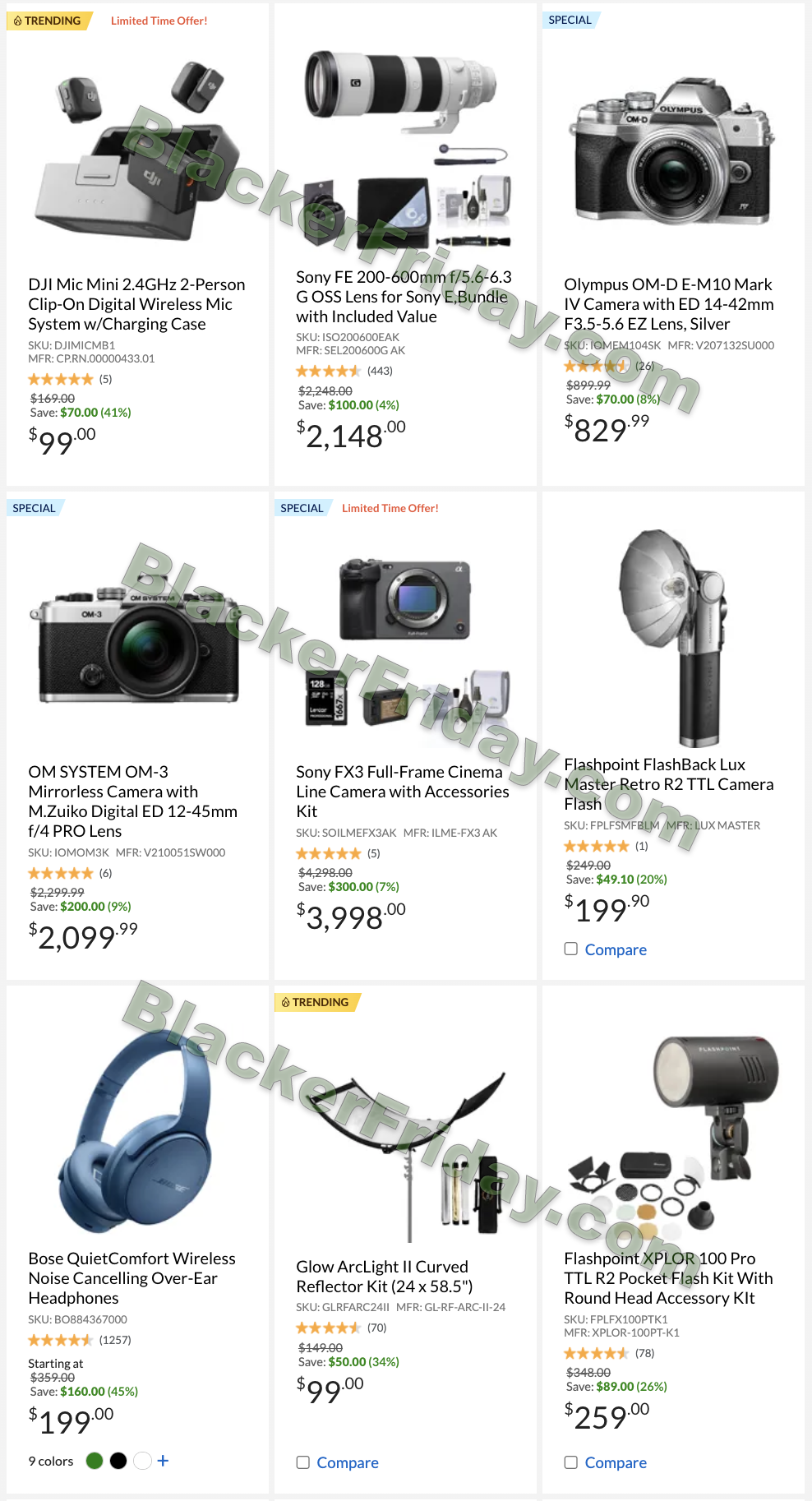812x1501 pixels.
Task: Select the green color swatch for Bose headphones
Action: pos(95,1461)
